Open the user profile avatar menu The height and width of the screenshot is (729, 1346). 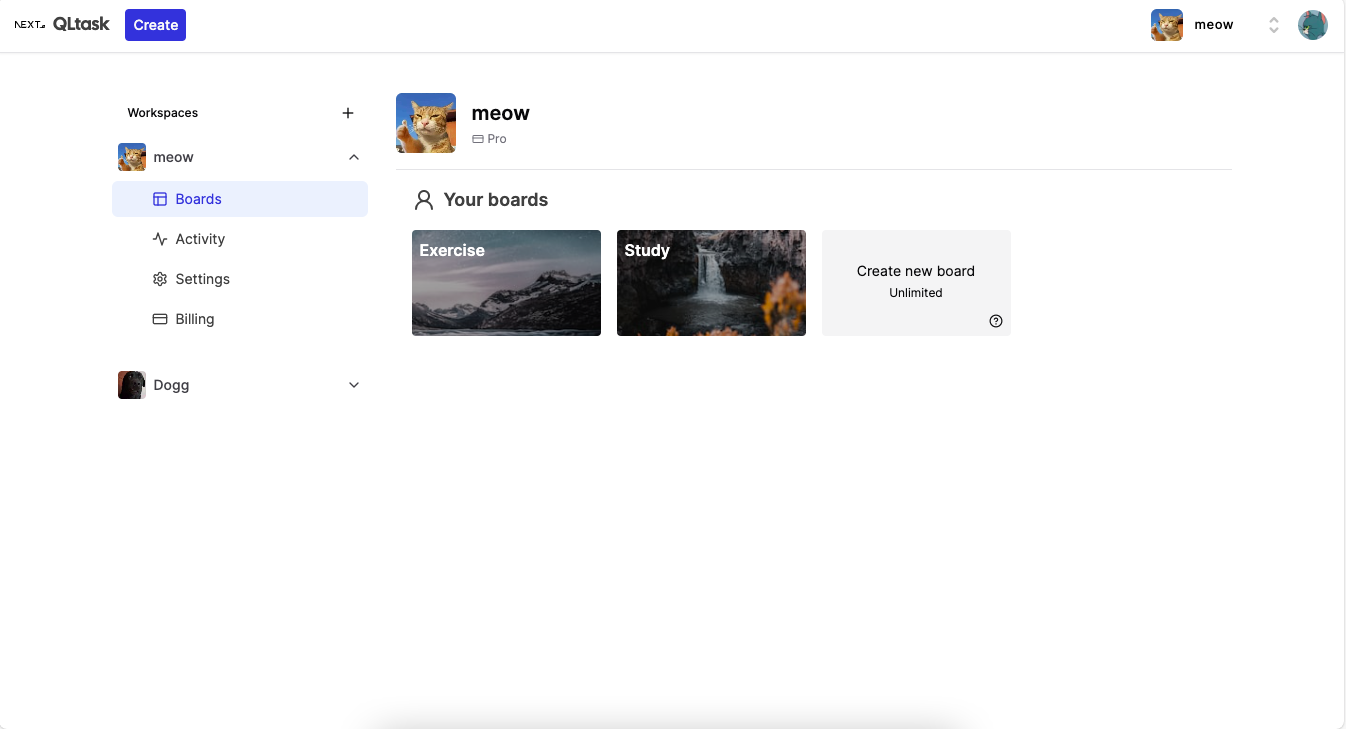click(x=1312, y=25)
